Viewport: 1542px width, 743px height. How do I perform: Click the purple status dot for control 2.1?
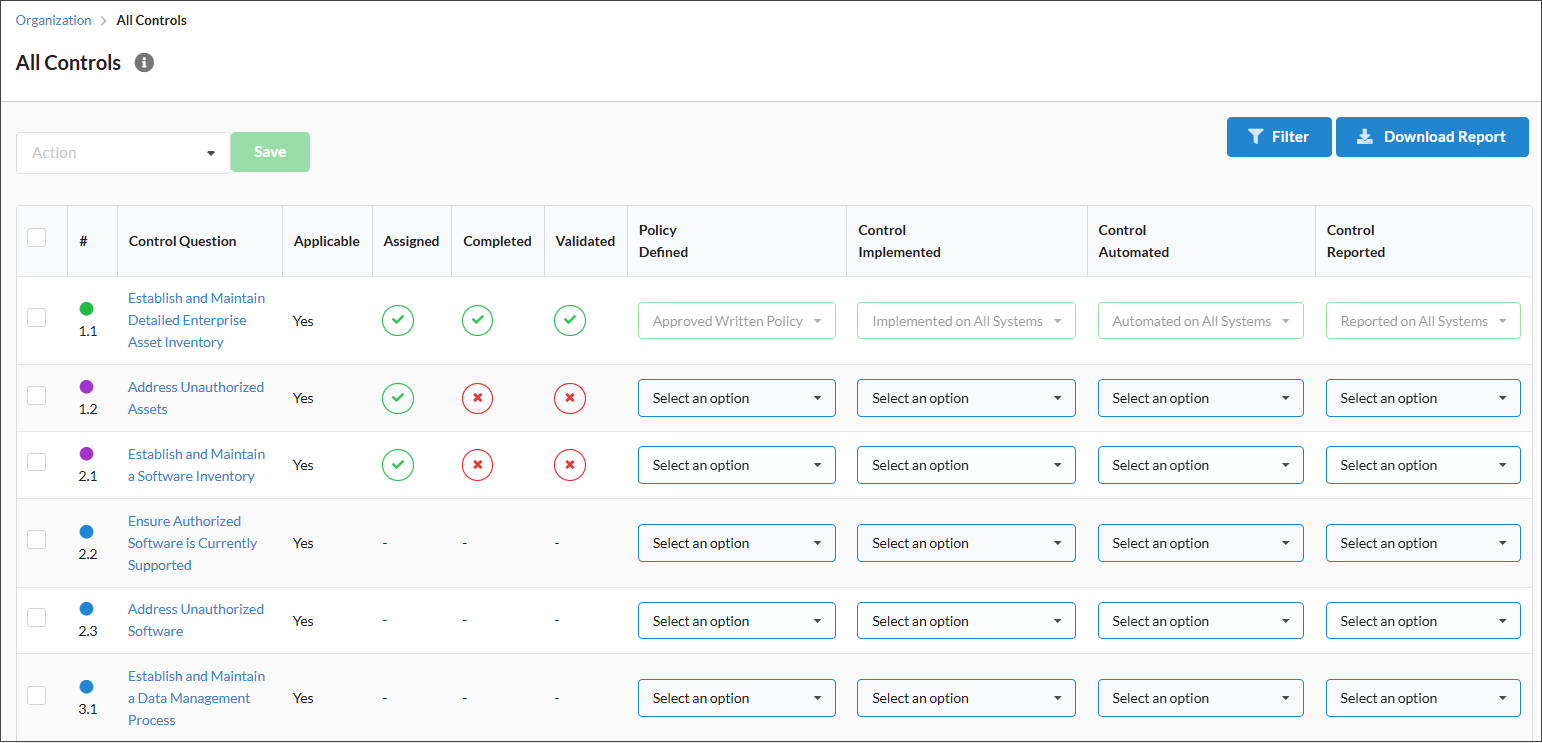tap(86, 454)
